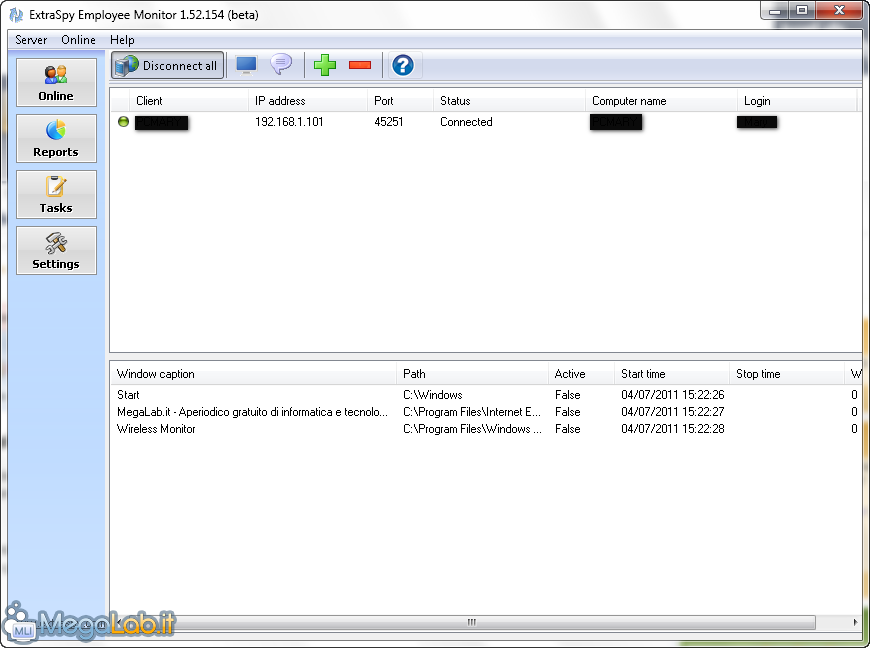
Task: Open the Help menu
Action: tap(122, 40)
